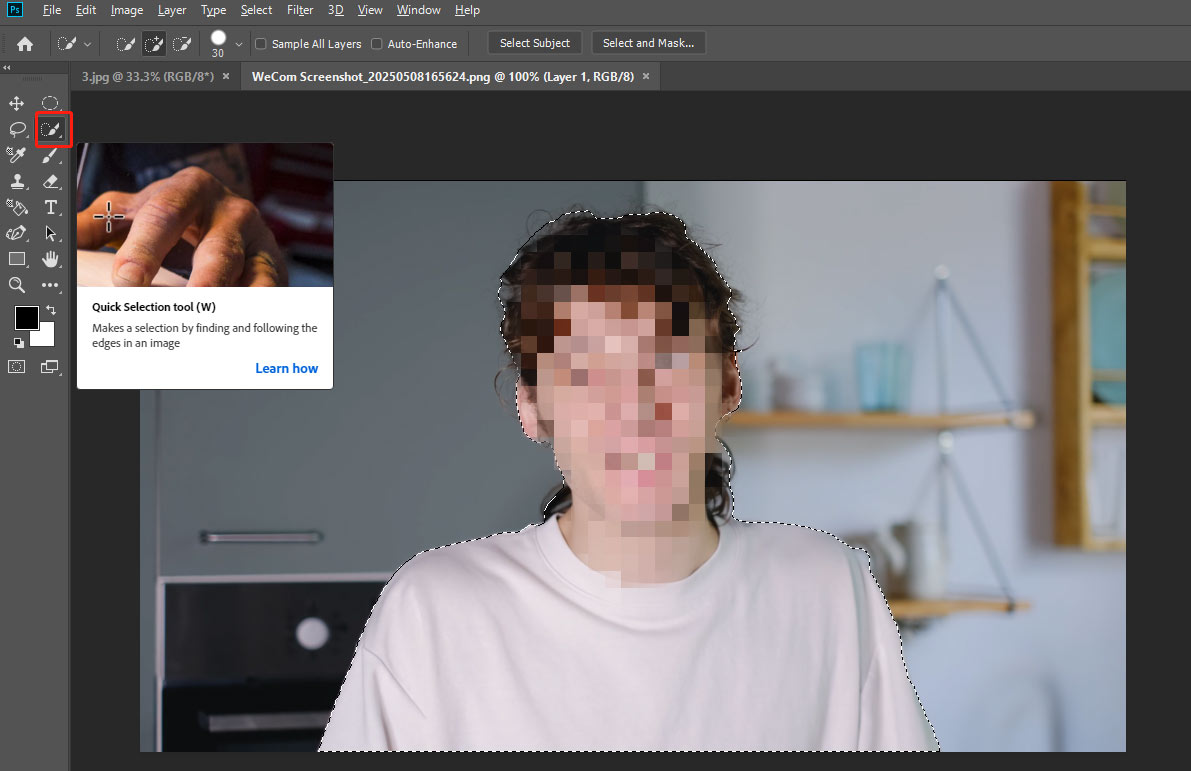Select the Zoom tool
Screen dimensions: 1191x771
click(17, 285)
